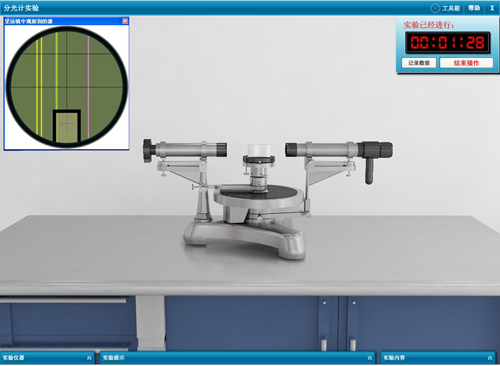Click the telescope eyepiece on the right

tap(377, 150)
